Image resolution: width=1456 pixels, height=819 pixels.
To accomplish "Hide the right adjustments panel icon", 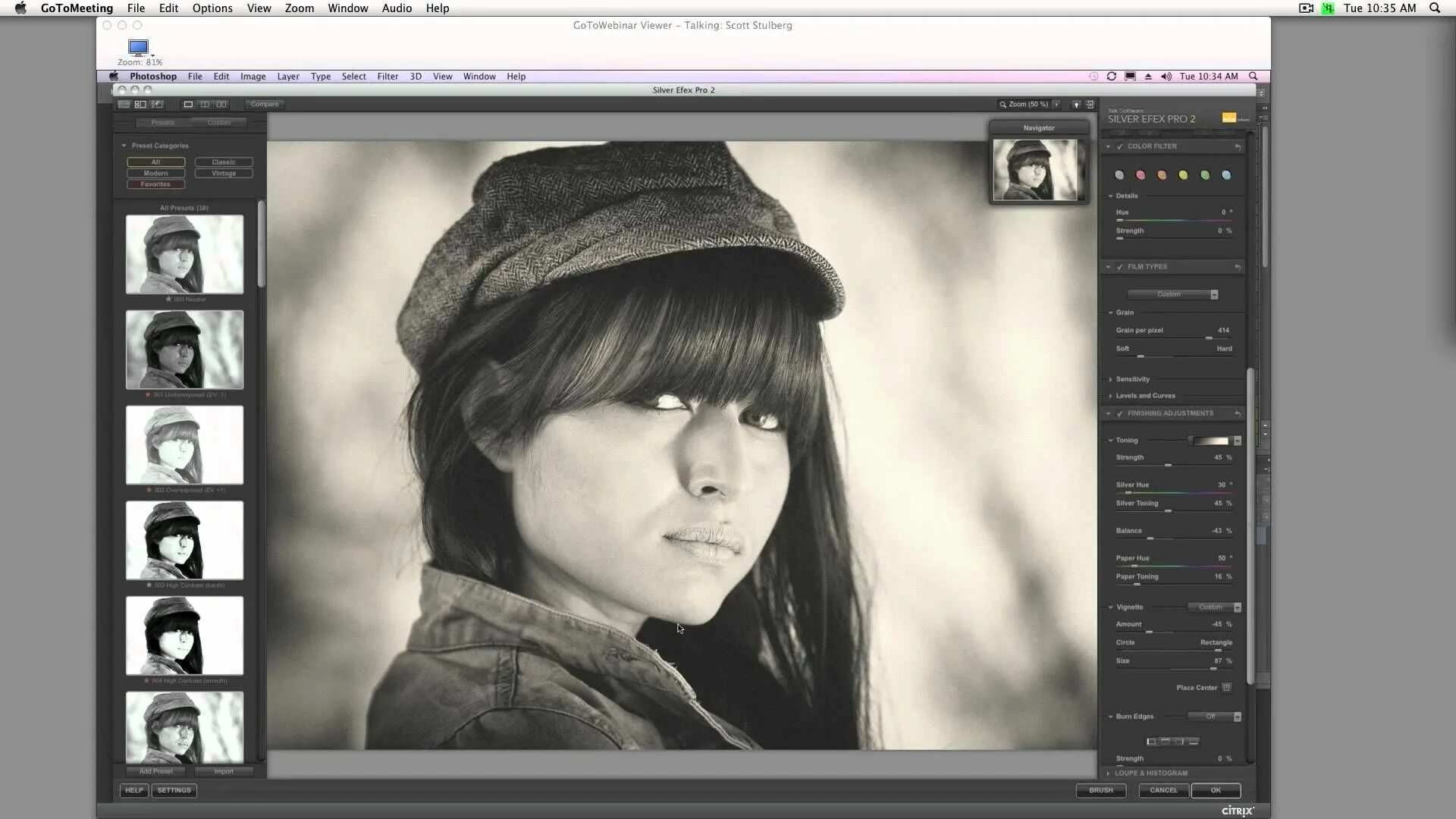I will pos(1090,105).
